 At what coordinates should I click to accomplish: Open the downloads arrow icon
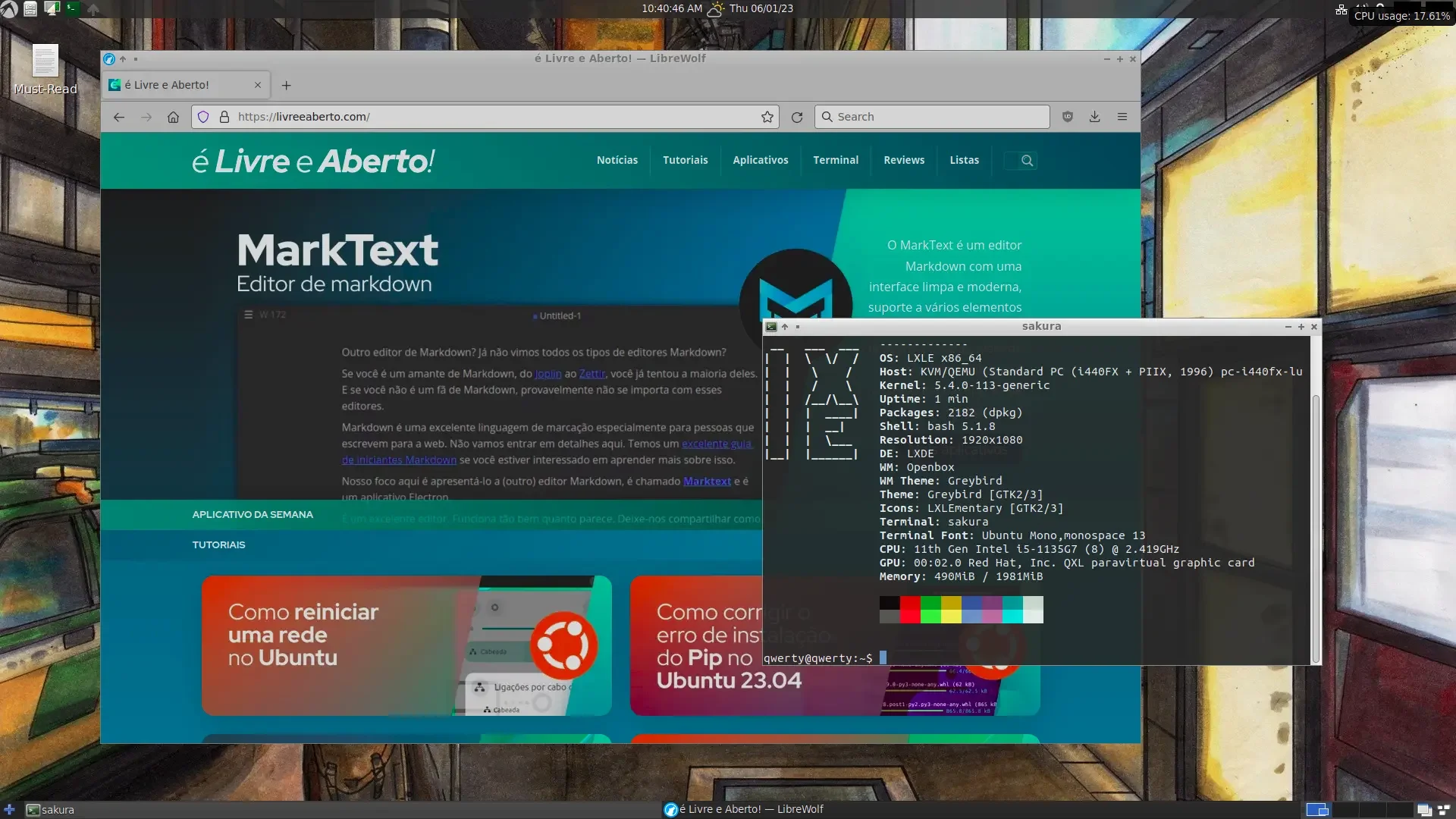1095,117
